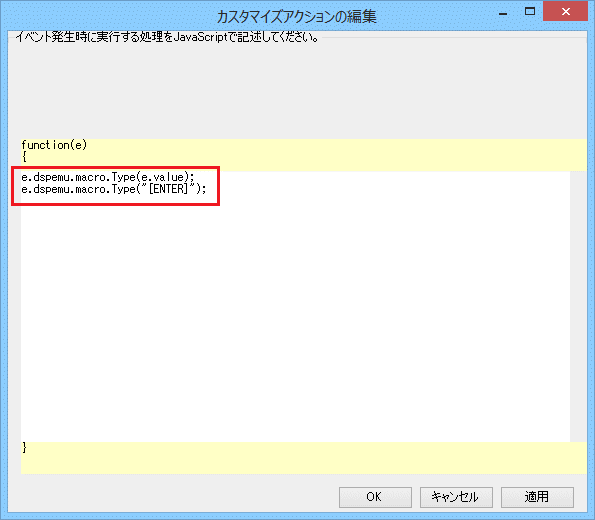Click the window title カスタマイズアクションの編集
The image size is (595, 520).
(296, 17)
